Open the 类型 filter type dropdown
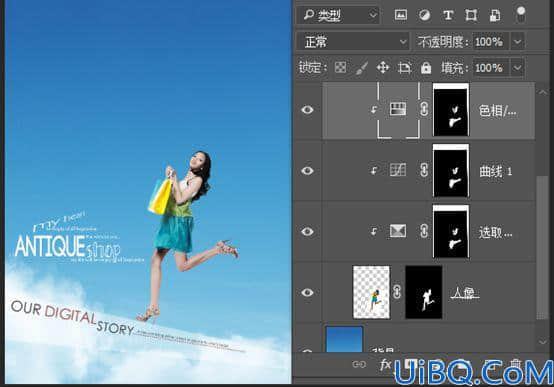 [x=338, y=15]
